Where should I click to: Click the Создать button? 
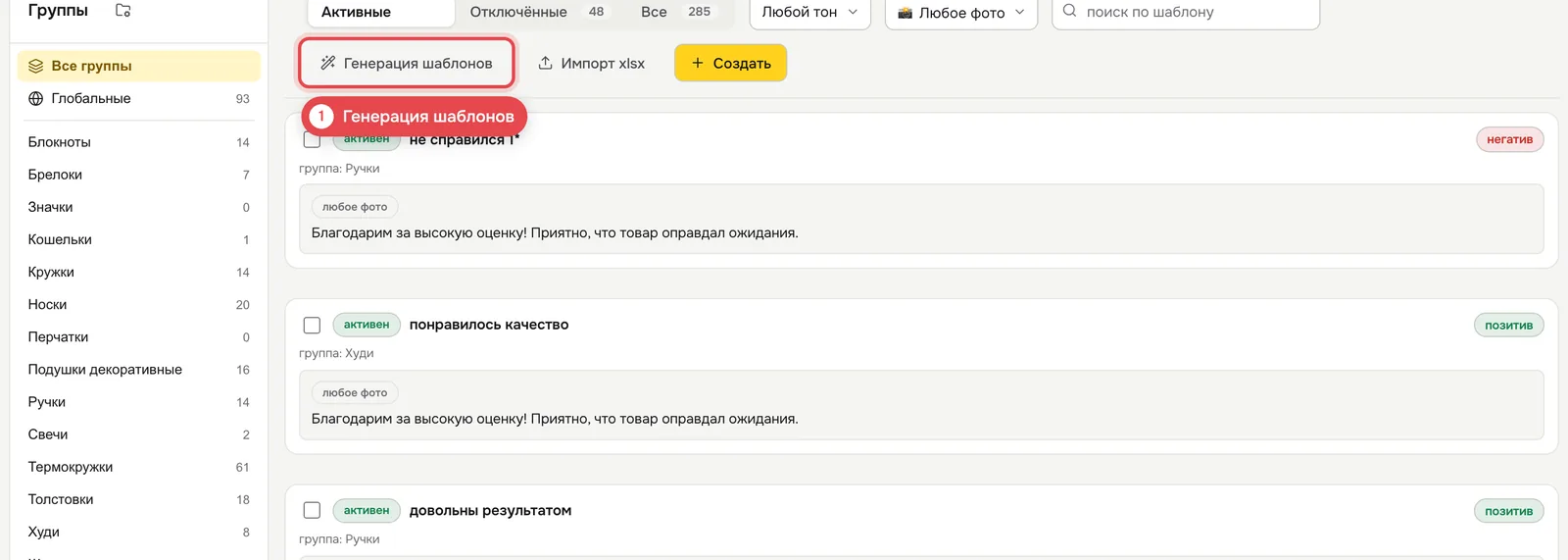tap(730, 63)
